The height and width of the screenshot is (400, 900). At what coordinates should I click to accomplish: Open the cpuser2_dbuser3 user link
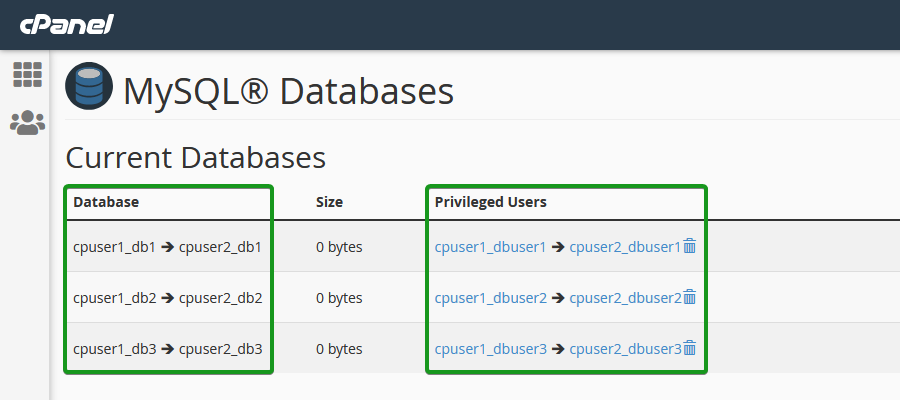(x=625, y=349)
